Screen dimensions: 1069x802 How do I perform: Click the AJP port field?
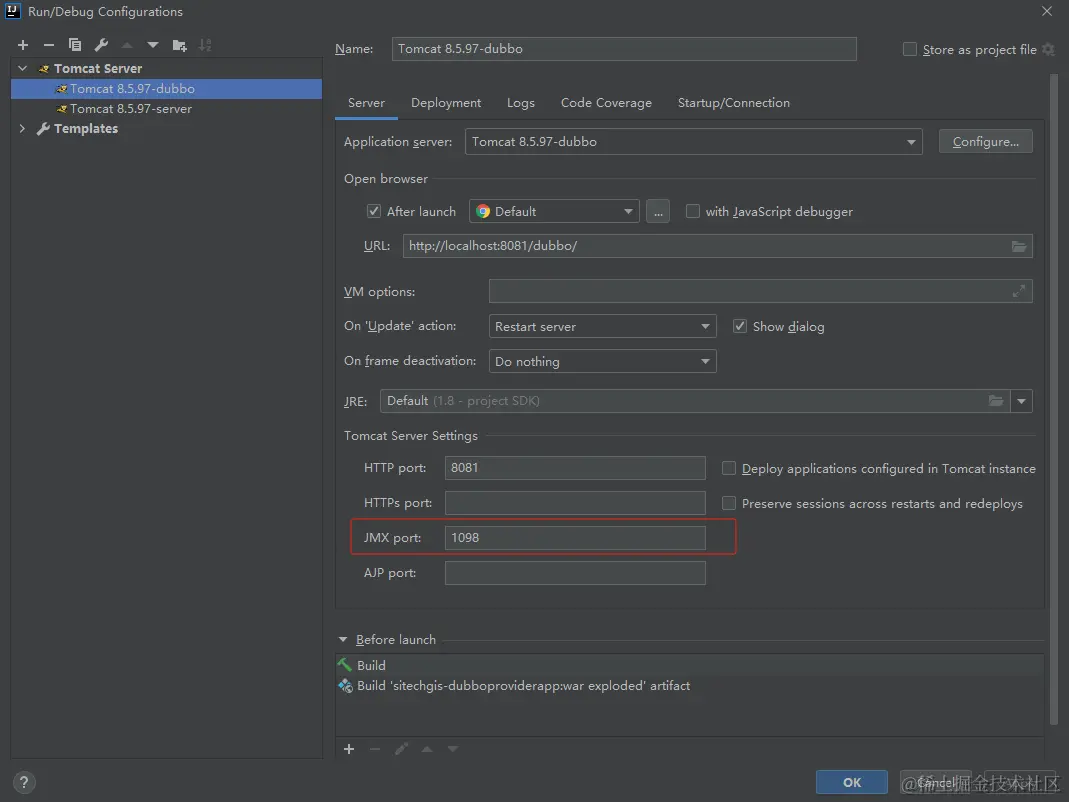pyautogui.click(x=575, y=573)
